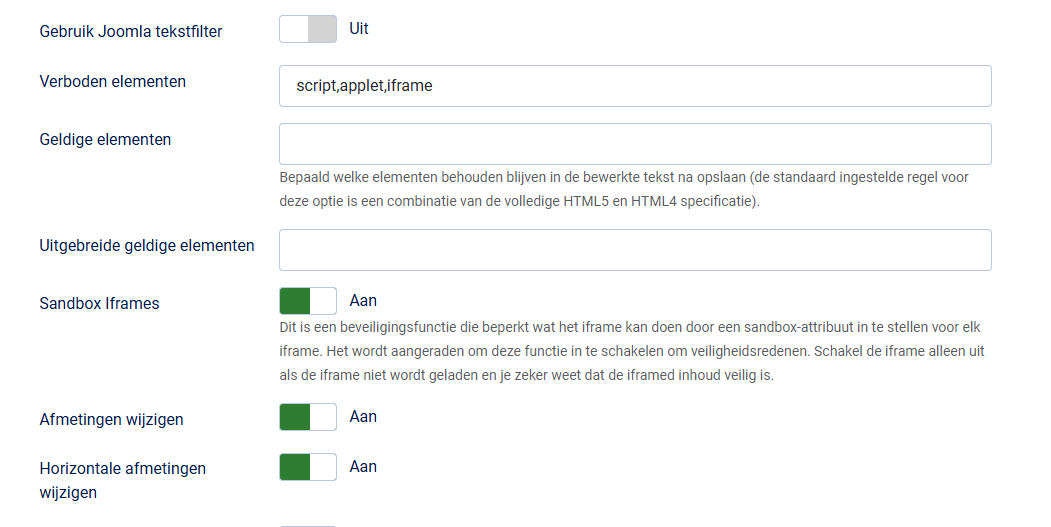Image resolution: width=1051 pixels, height=527 pixels.
Task: Click the Verboden elementen text field
Action: (635, 86)
